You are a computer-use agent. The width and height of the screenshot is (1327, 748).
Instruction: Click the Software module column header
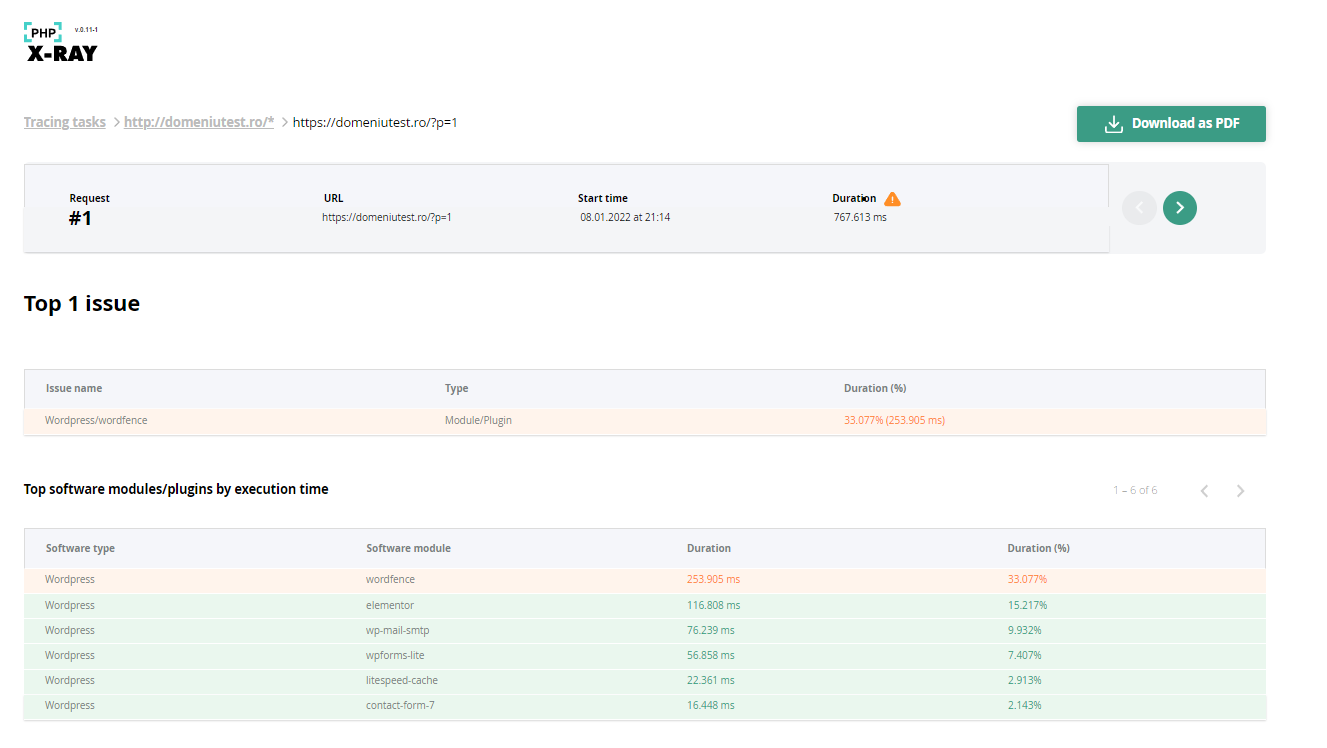[408, 548]
